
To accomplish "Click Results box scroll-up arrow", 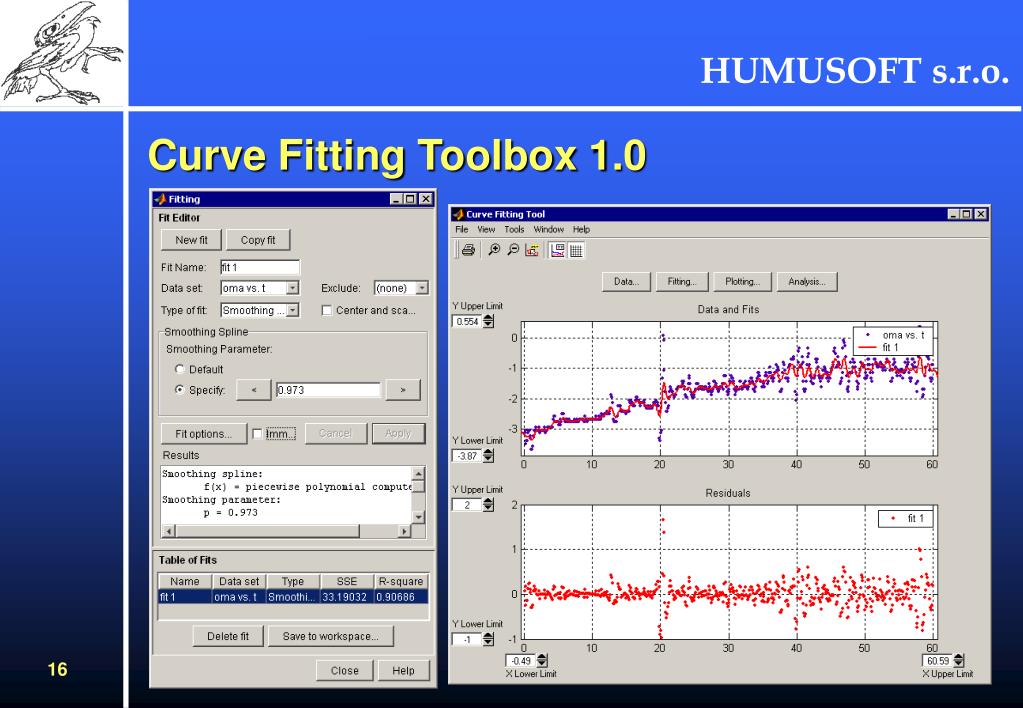I will click(x=419, y=473).
